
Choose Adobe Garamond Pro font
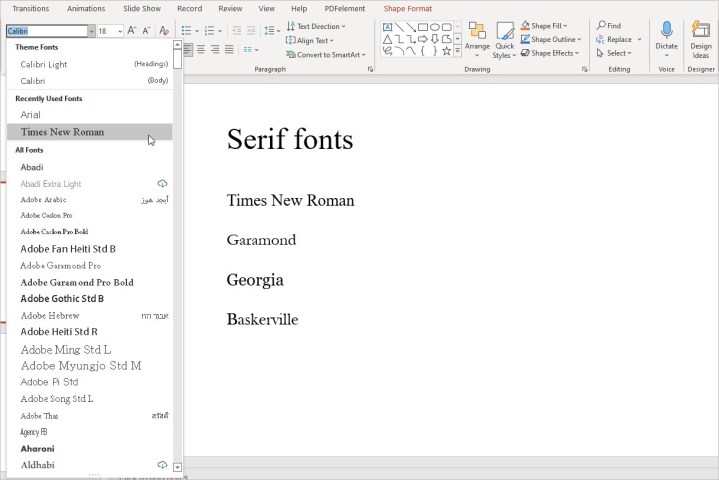(x=61, y=266)
